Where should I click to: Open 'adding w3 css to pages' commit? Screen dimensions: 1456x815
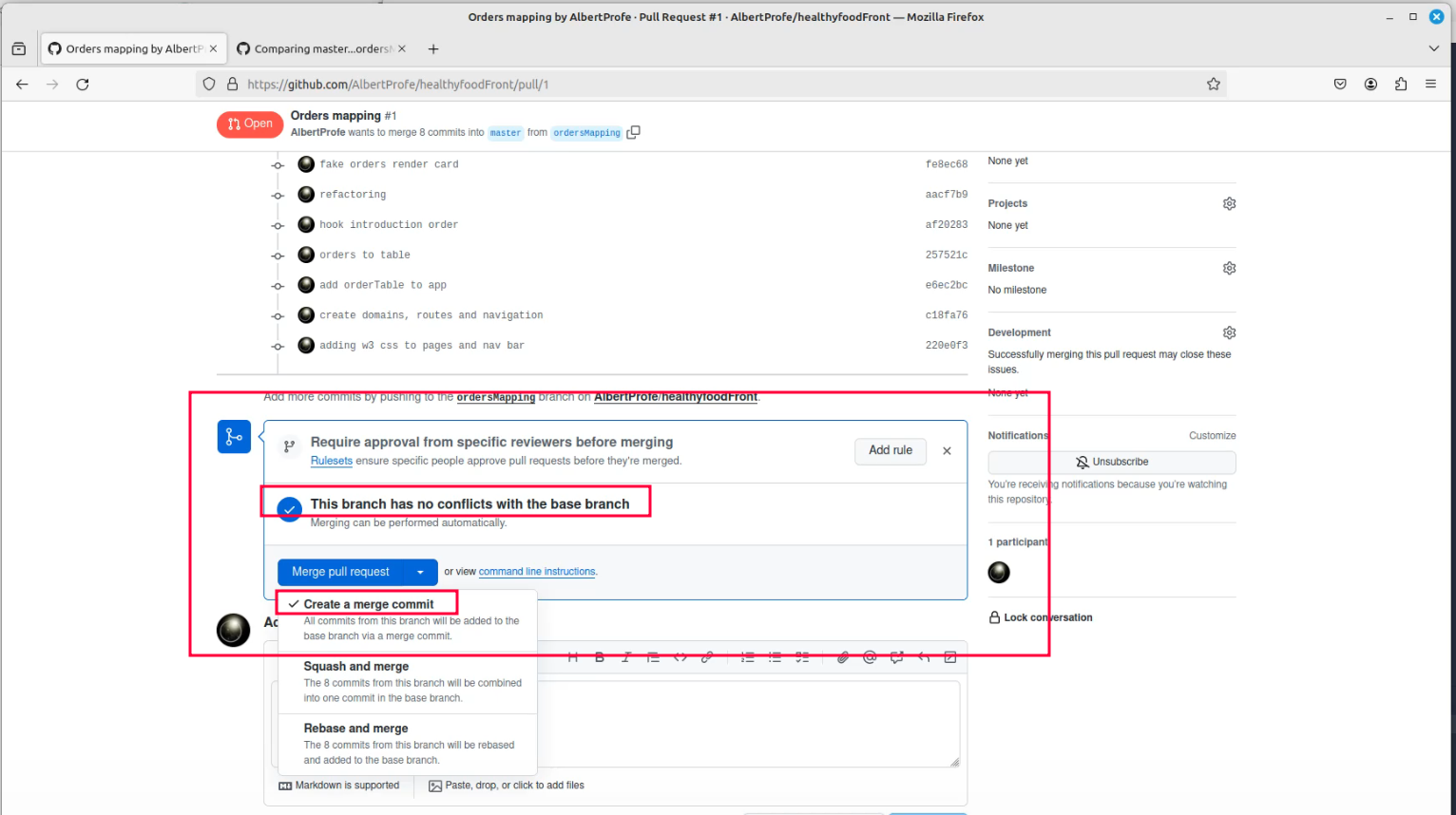(422, 346)
